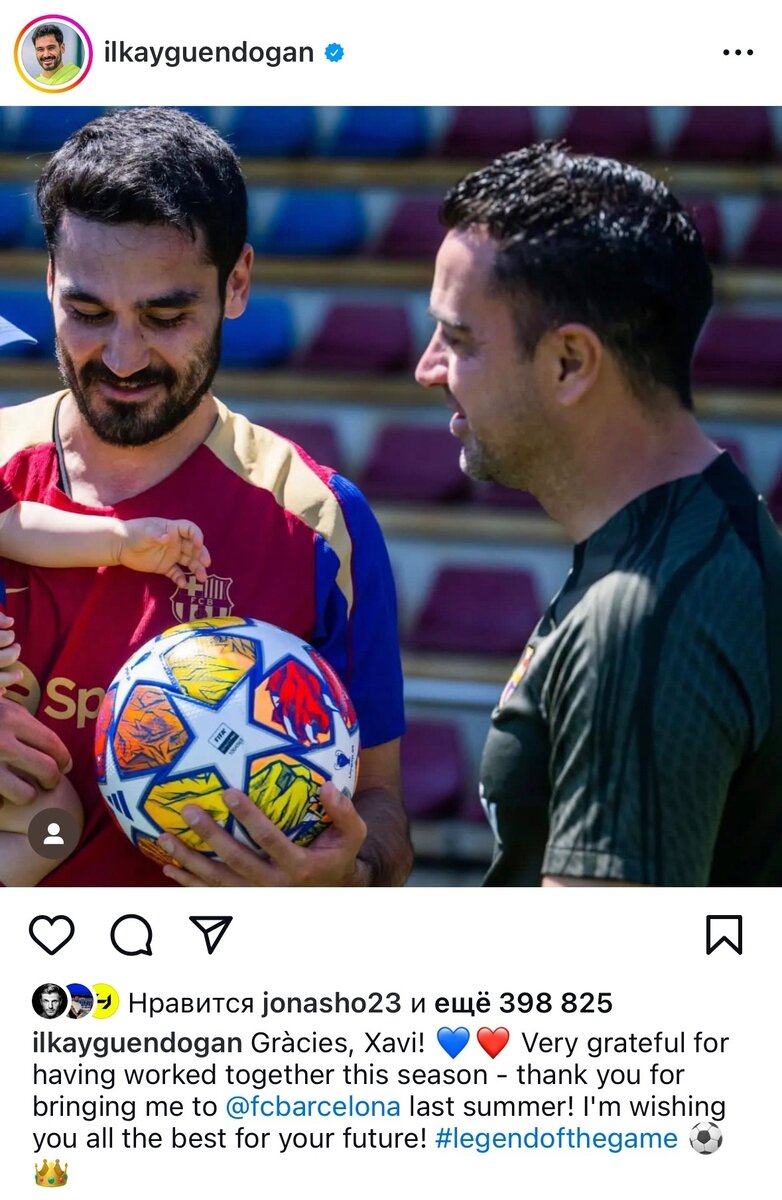
Task: Share post via paper plane icon
Action: 210,934
